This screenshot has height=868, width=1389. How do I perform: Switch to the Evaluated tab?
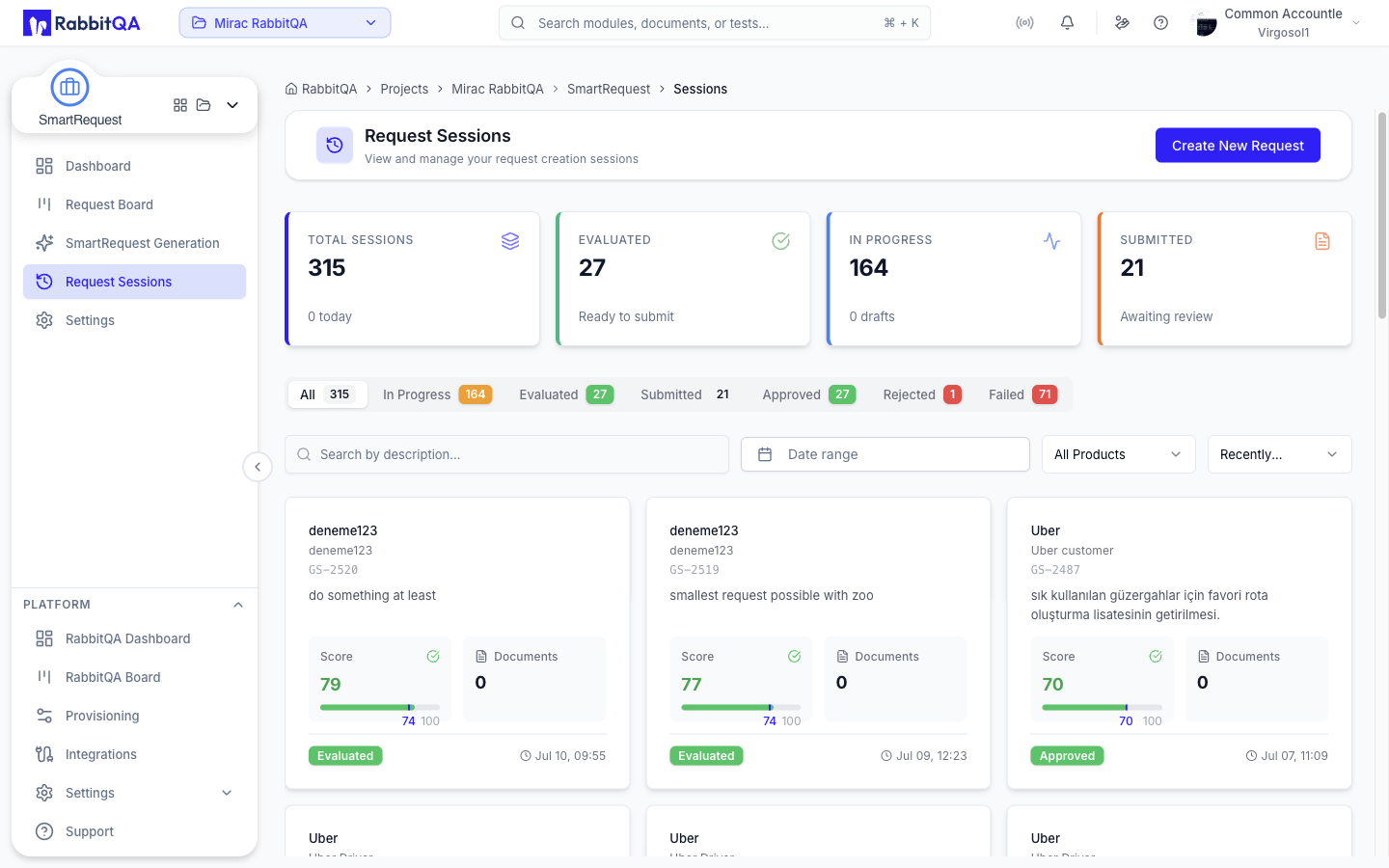click(566, 394)
